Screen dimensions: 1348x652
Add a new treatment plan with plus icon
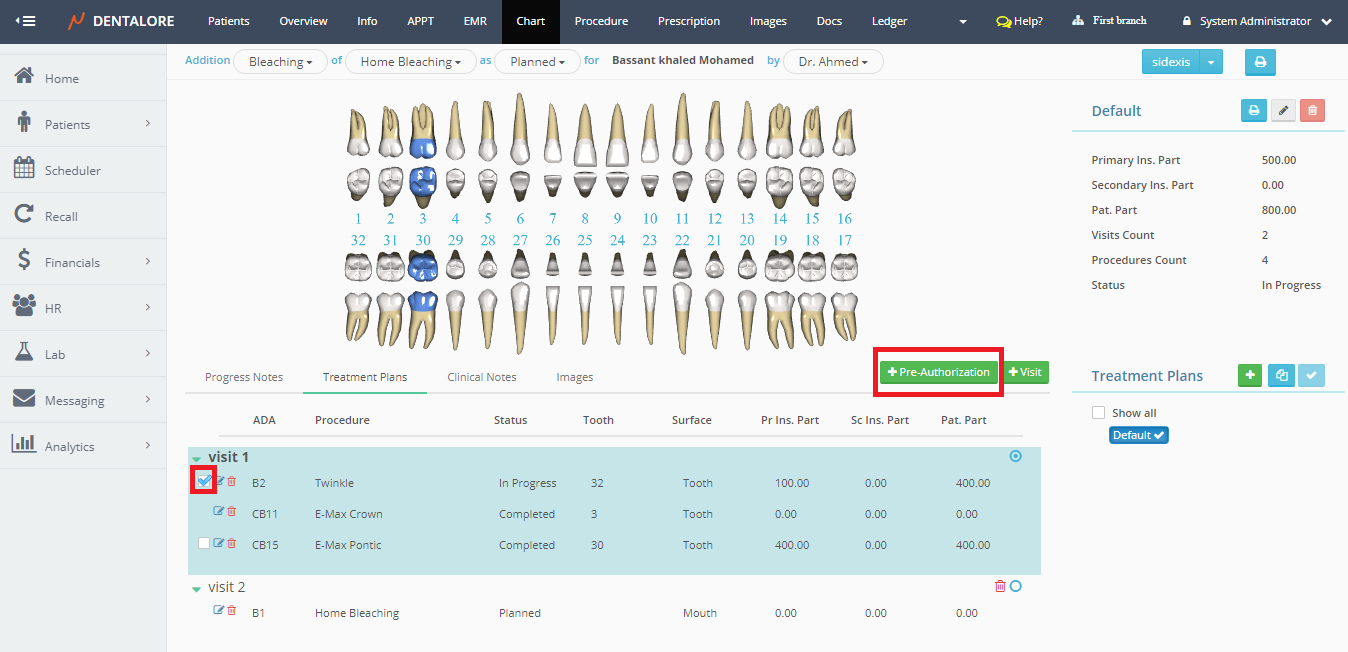(1250, 376)
